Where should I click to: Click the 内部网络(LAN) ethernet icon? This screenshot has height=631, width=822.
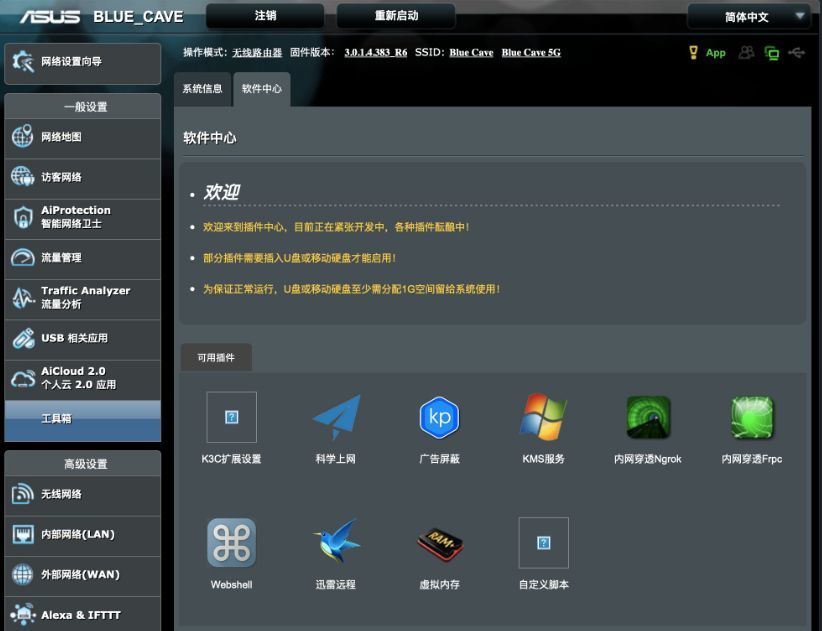23,535
